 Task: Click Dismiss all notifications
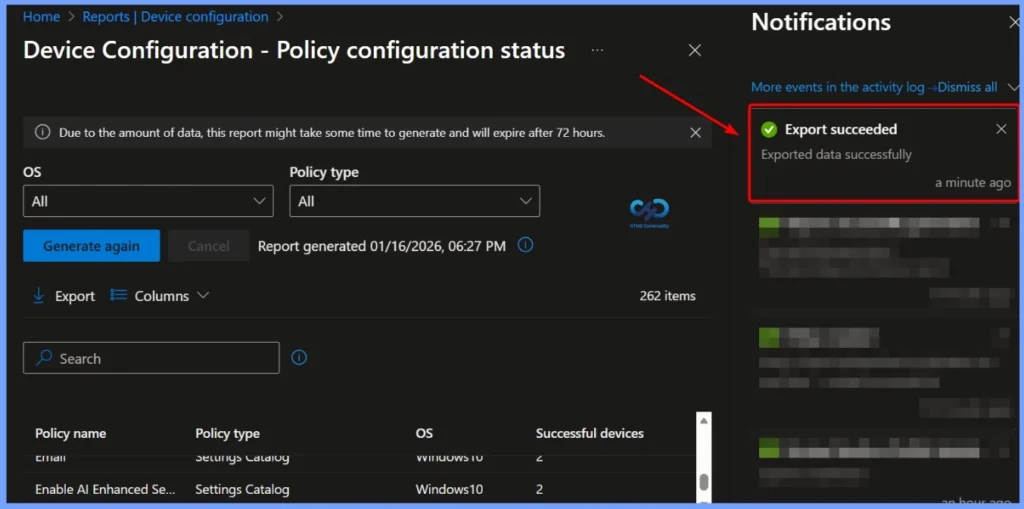[968, 87]
